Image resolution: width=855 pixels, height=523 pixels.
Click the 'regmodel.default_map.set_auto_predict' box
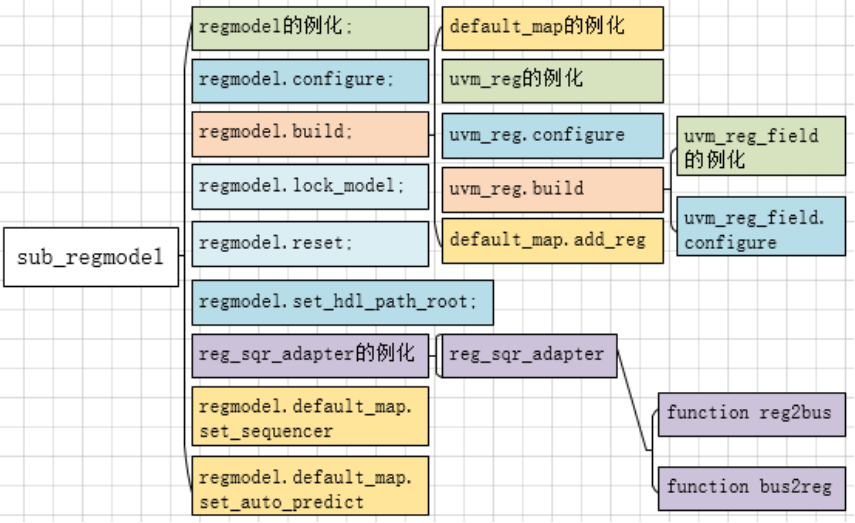(x=310, y=486)
